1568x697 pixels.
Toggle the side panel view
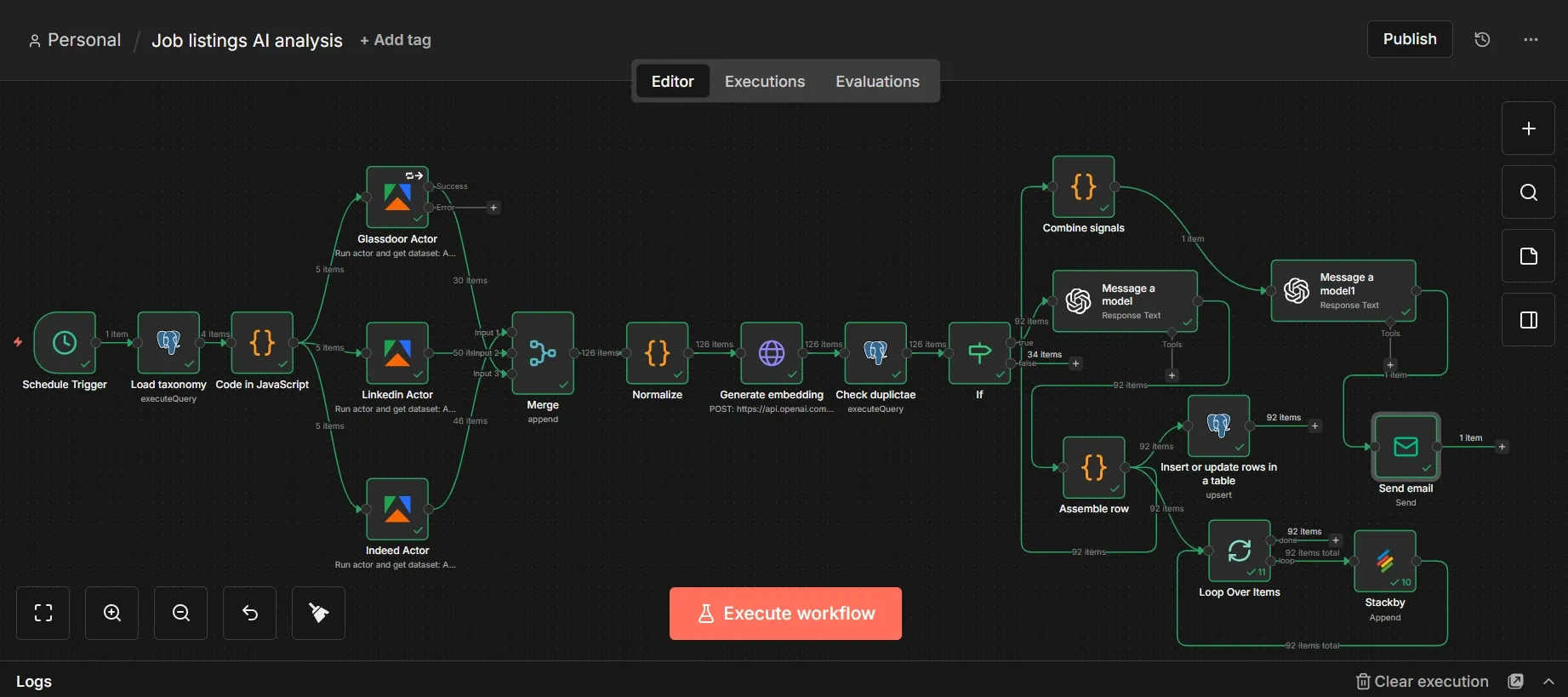(1528, 320)
